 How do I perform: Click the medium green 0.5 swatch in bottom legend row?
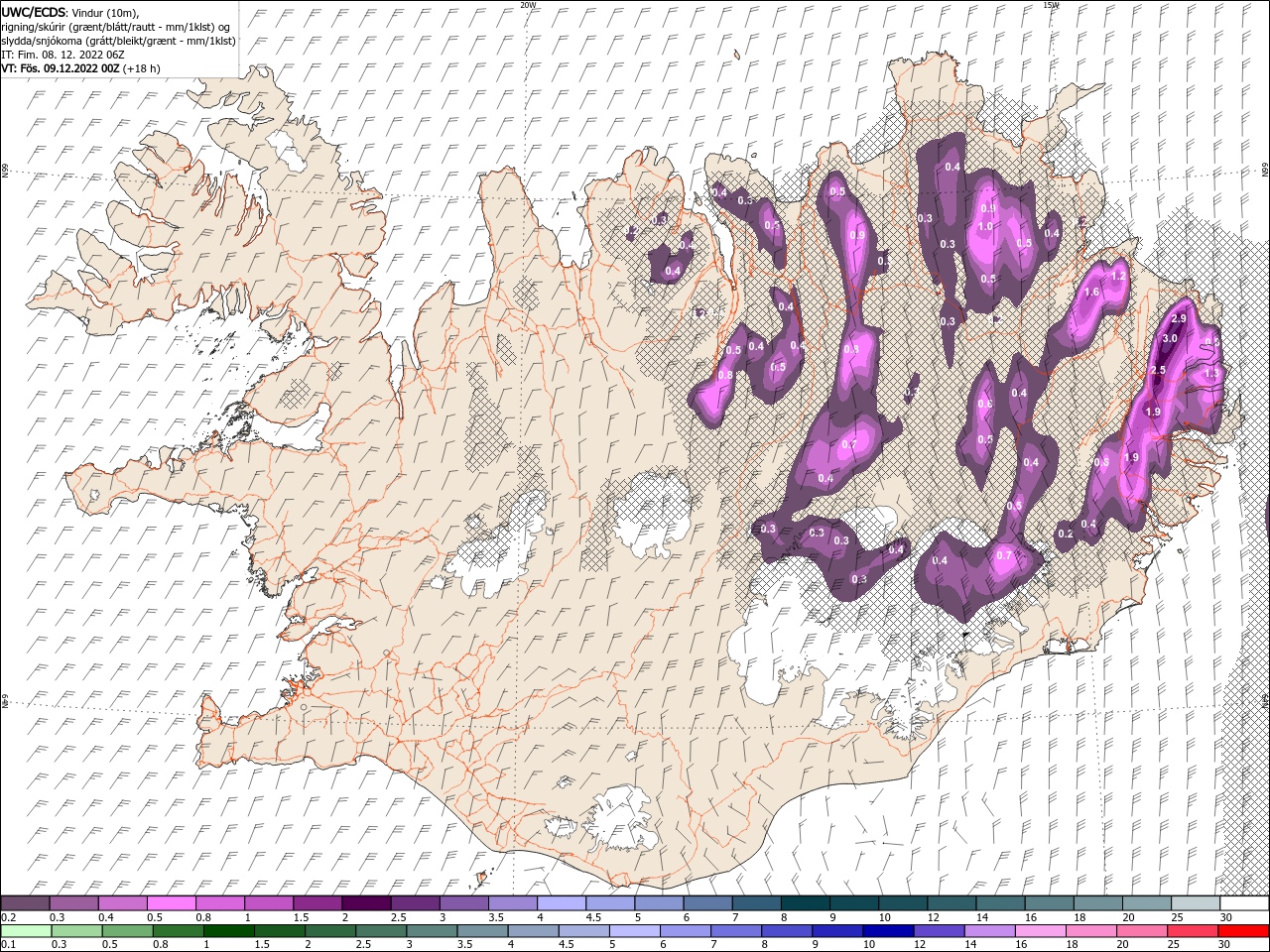point(127,931)
